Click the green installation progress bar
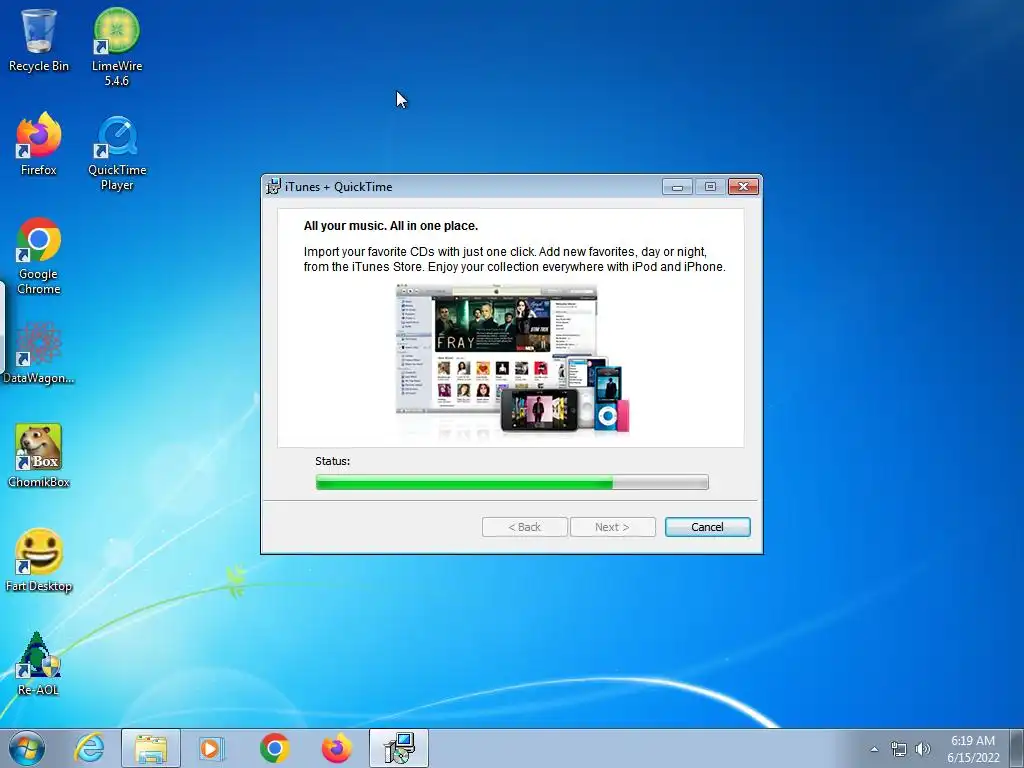Screen dimensions: 1024x768 (512, 483)
